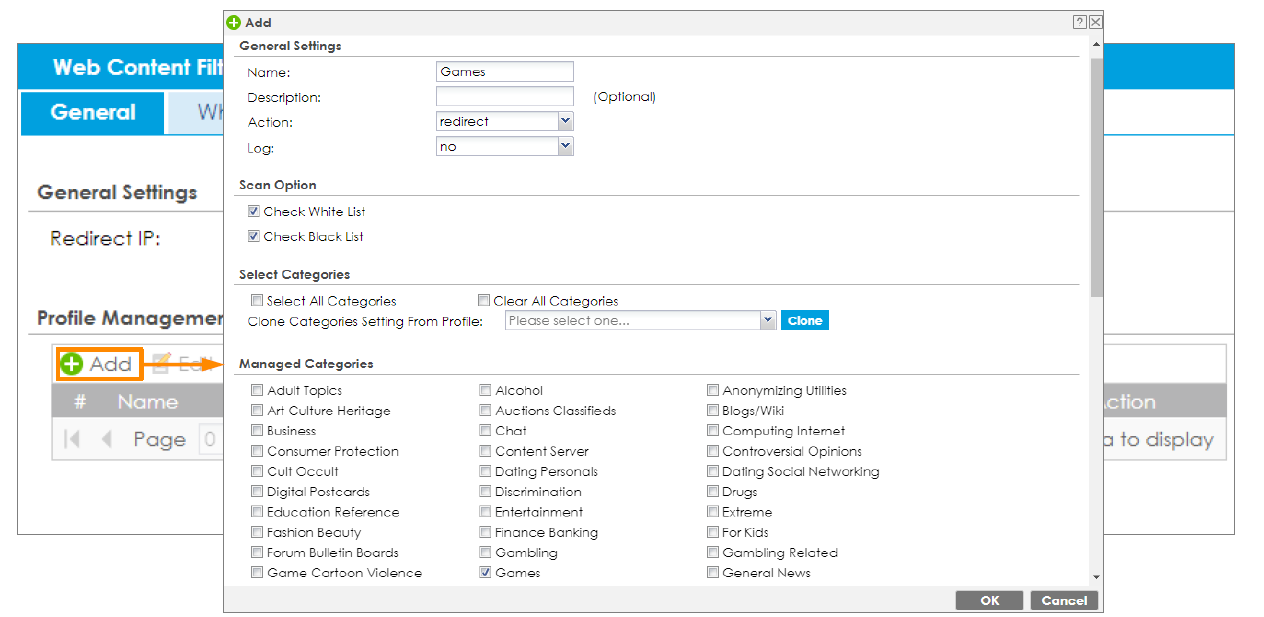Dismiss the dialog via Cancel
The height and width of the screenshot is (617, 1264).
point(1064,600)
